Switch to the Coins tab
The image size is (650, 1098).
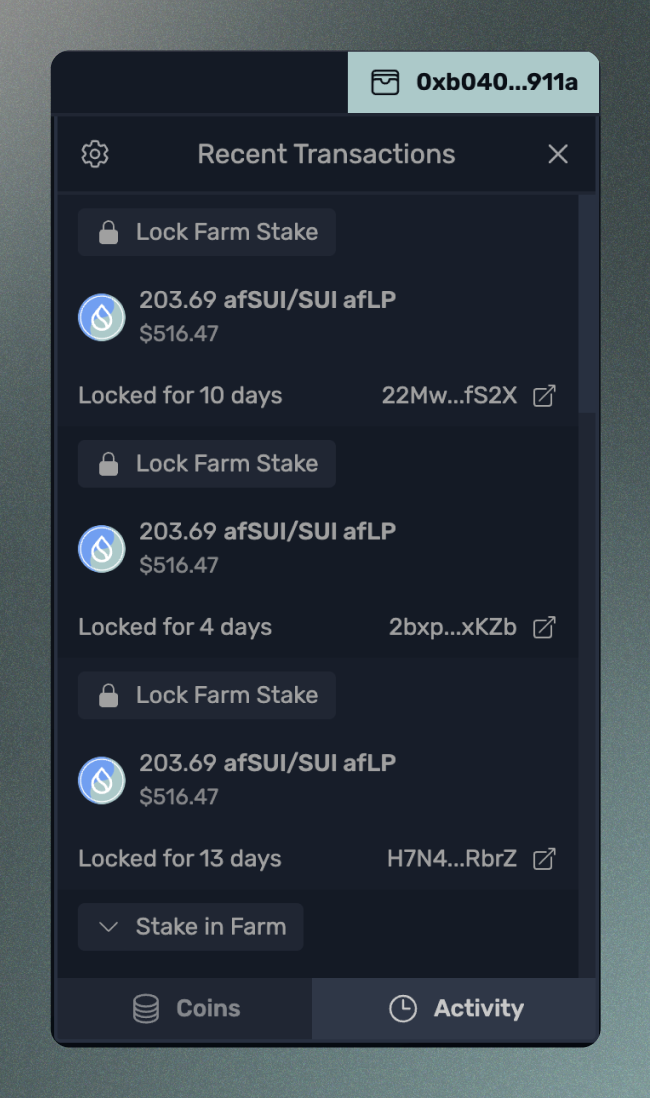tap(186, 1008)
